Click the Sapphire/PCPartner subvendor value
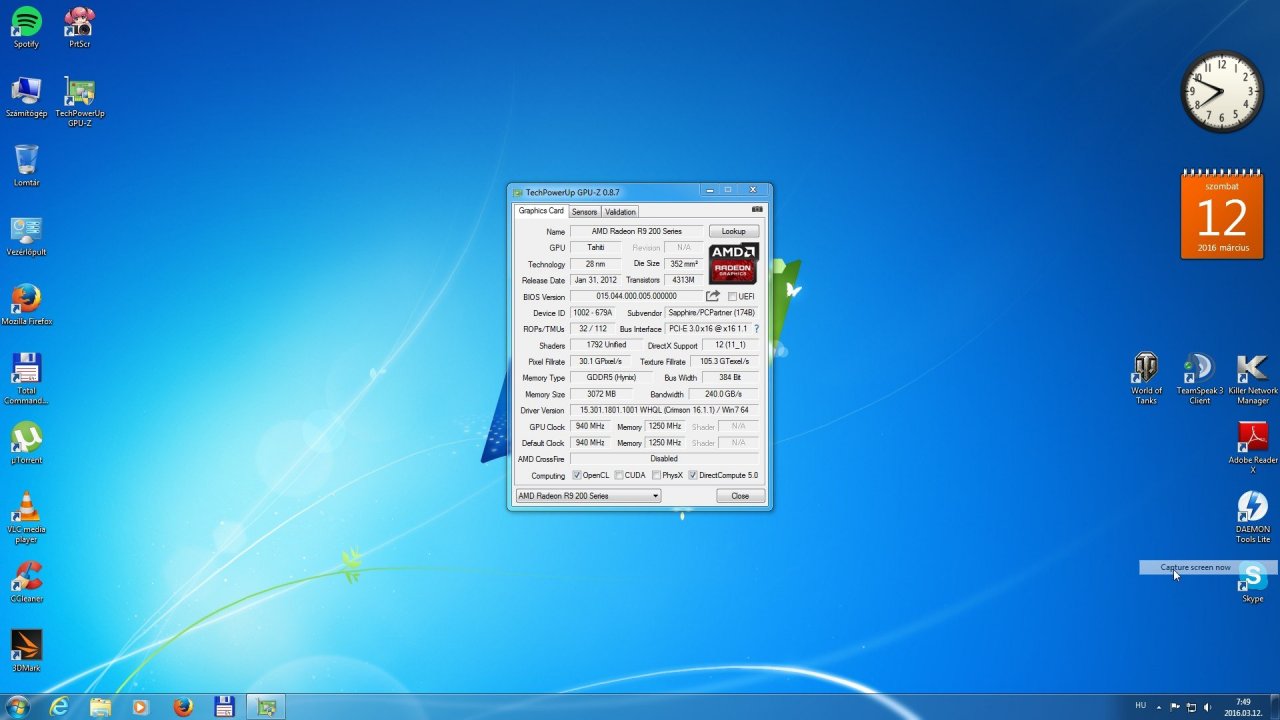 point(712,313)
